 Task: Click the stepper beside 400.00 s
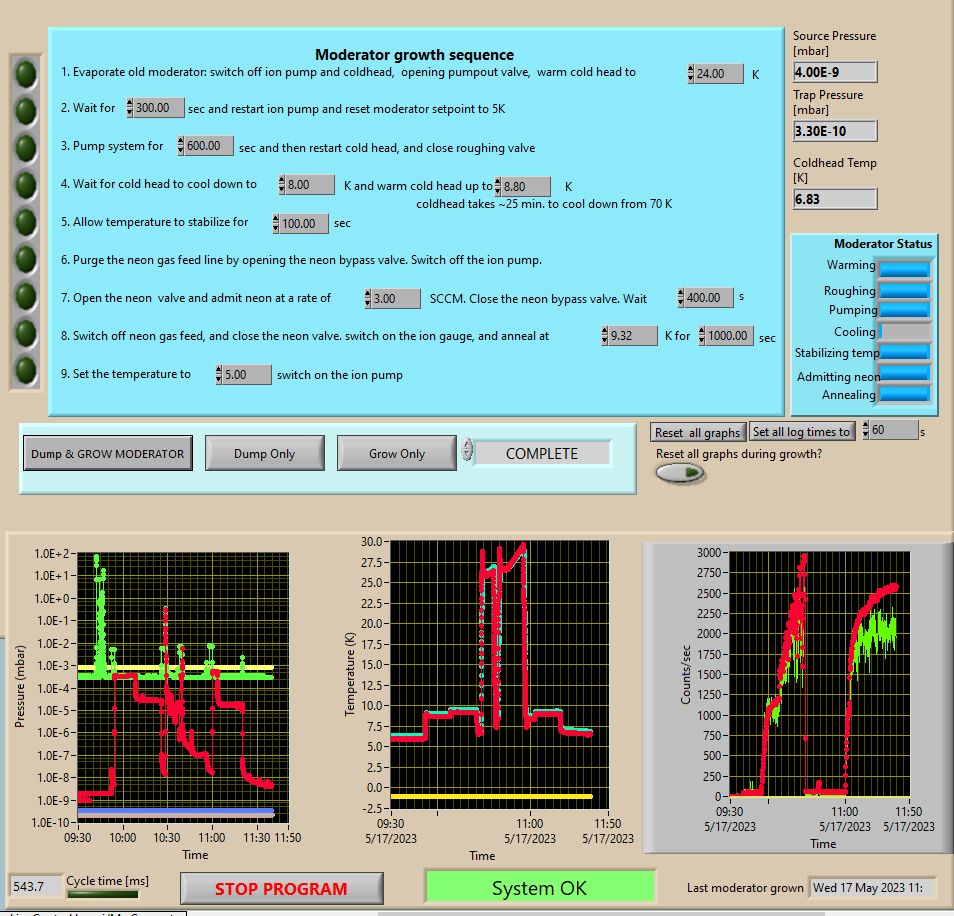pos(681,297)
